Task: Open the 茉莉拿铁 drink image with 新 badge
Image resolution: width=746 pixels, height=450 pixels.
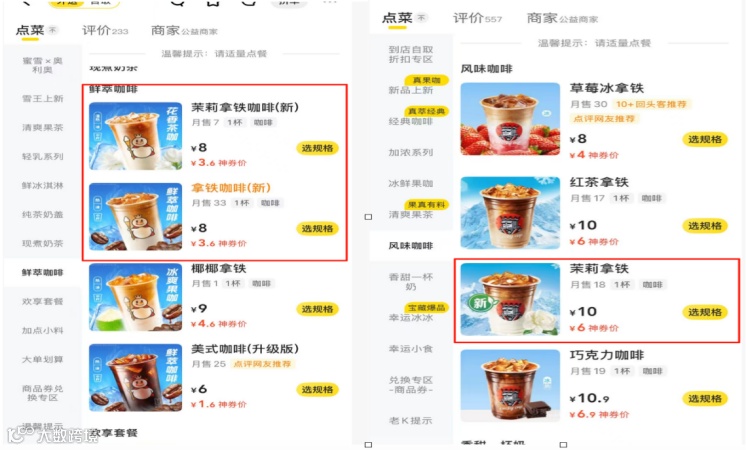Action: click(510, 299)
